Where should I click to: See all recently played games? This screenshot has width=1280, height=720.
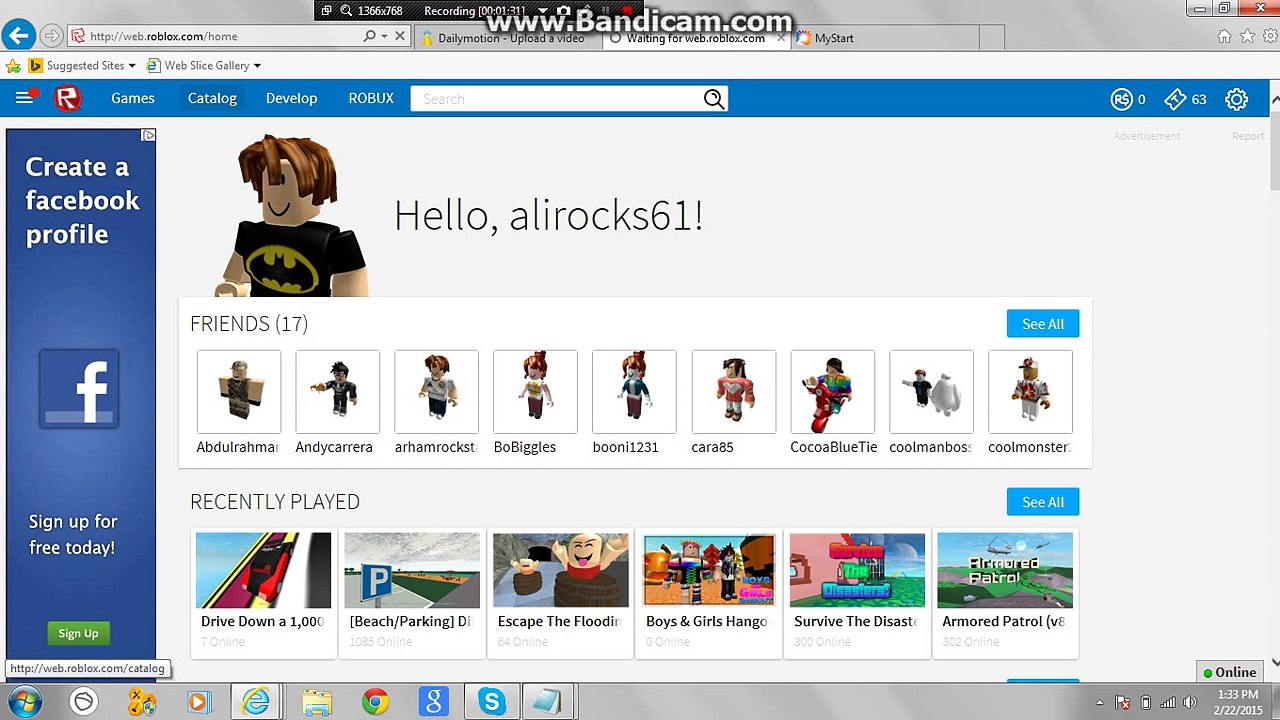pyautogui.click(x=1043, y=502)
